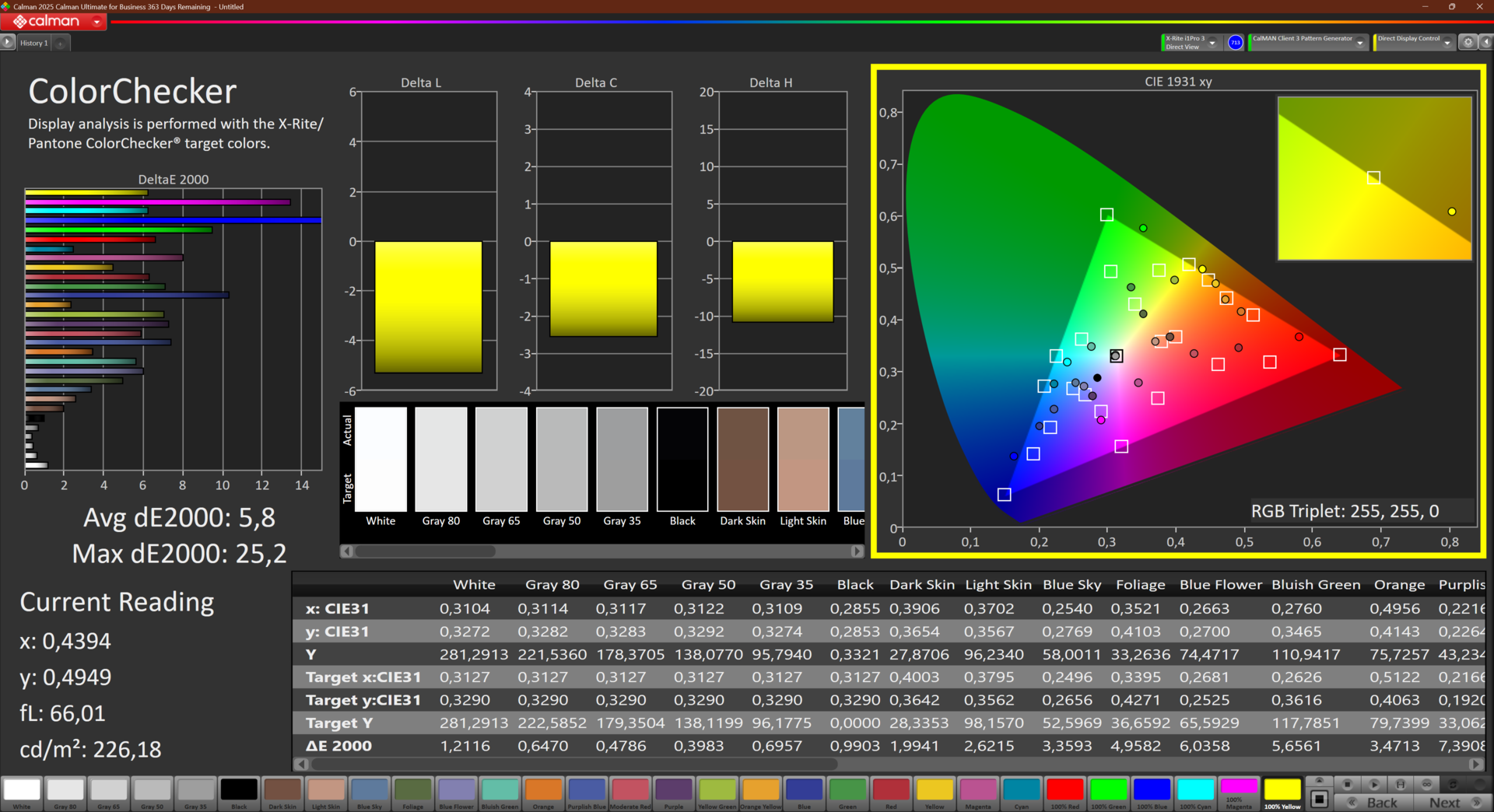The height and width of the screenshot is (812, 1494).
Task: Add a new history tab
Action: pyautogui.click(x=61, y=43)
